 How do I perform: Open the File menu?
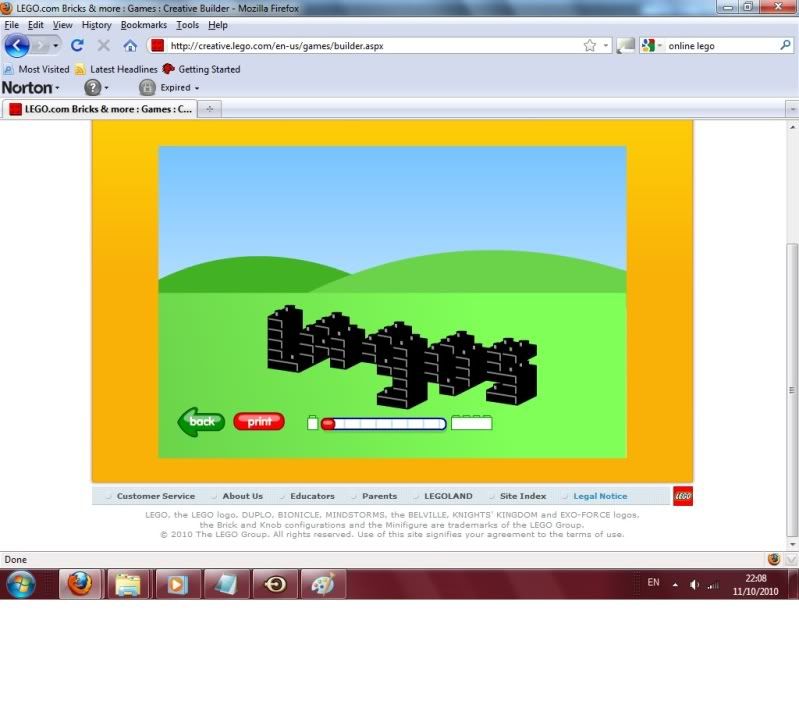click(x=11, y=25)
